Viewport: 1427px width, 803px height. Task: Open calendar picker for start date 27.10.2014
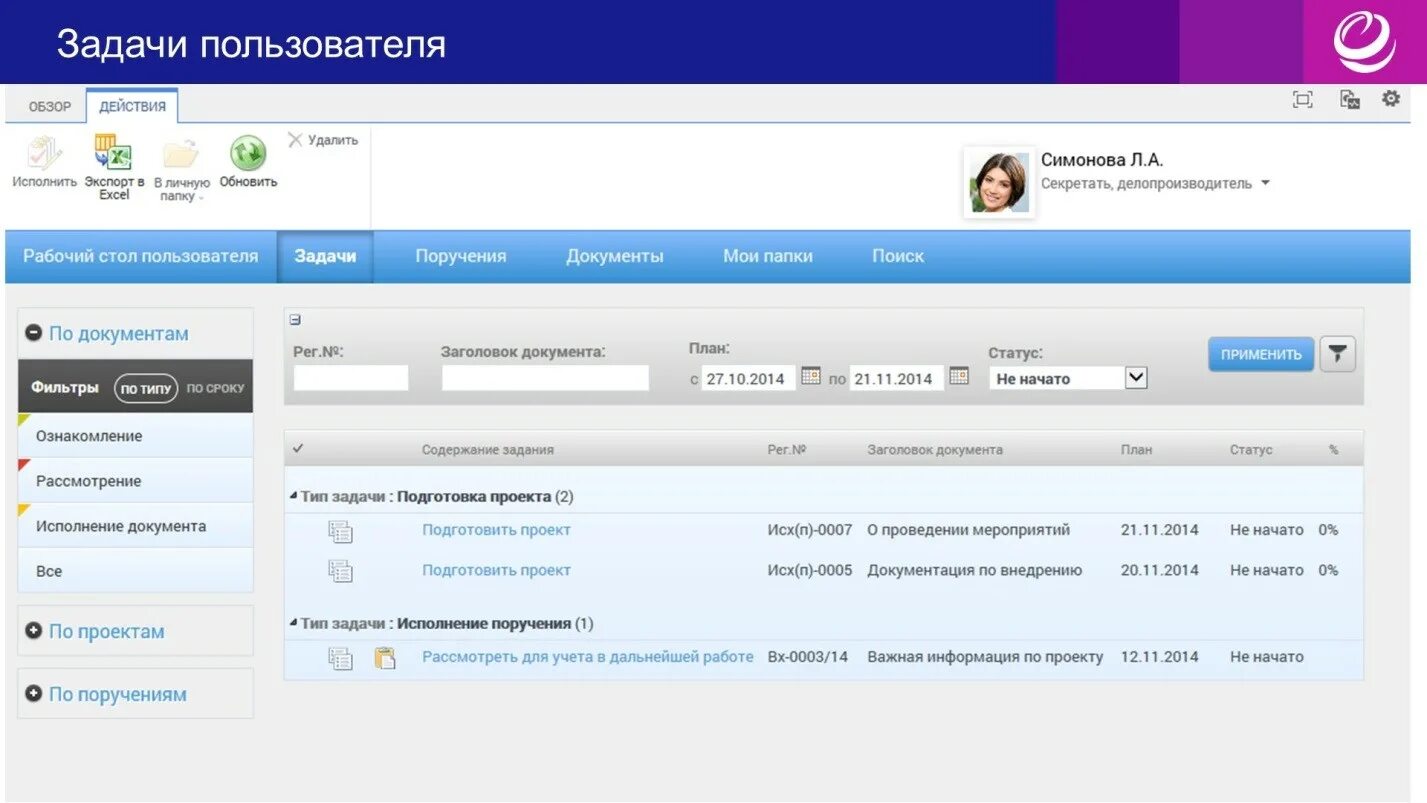[x=811, y=377]
